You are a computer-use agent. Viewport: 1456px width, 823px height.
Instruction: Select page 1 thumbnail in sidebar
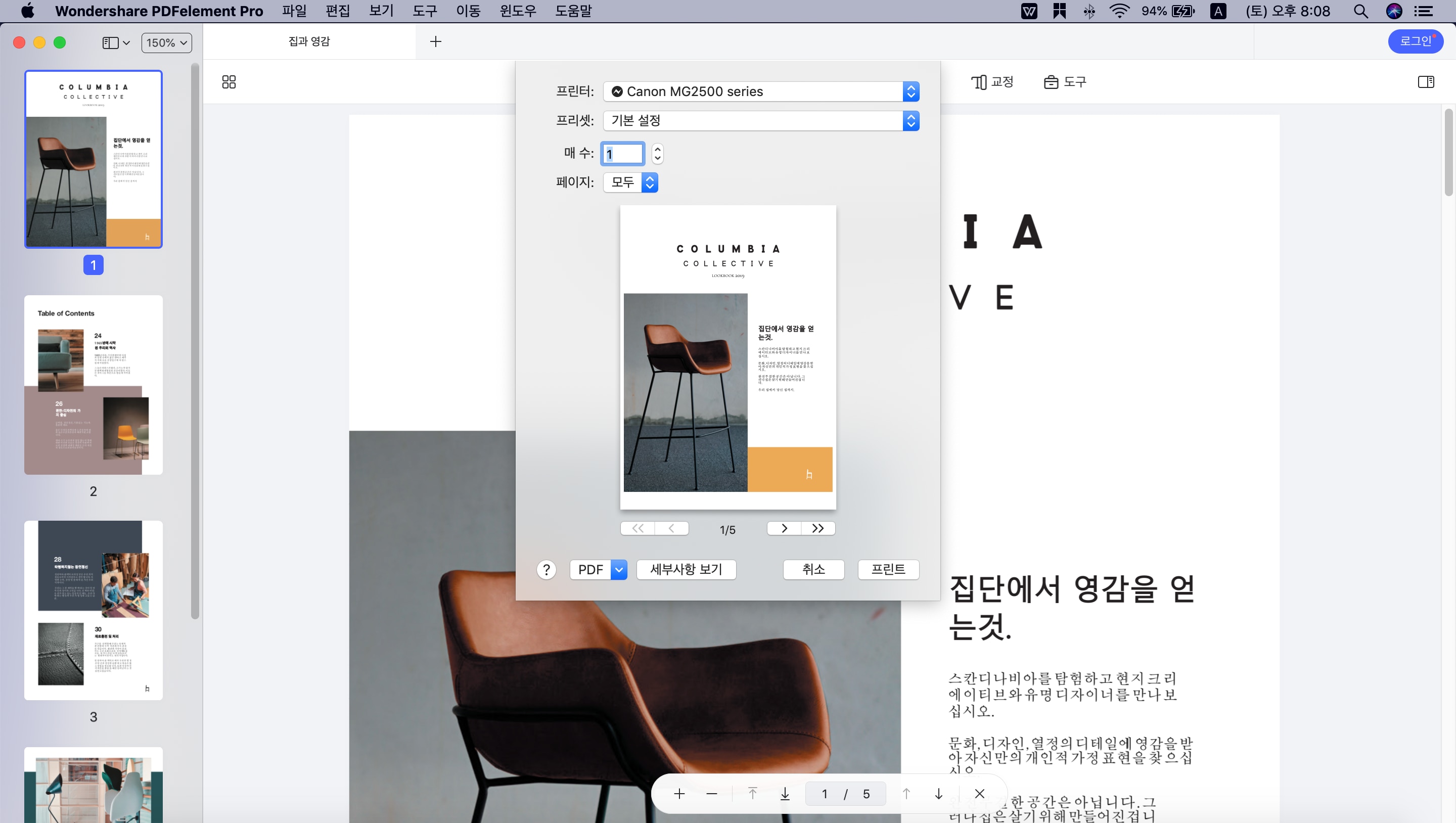(x=93, y=159)
